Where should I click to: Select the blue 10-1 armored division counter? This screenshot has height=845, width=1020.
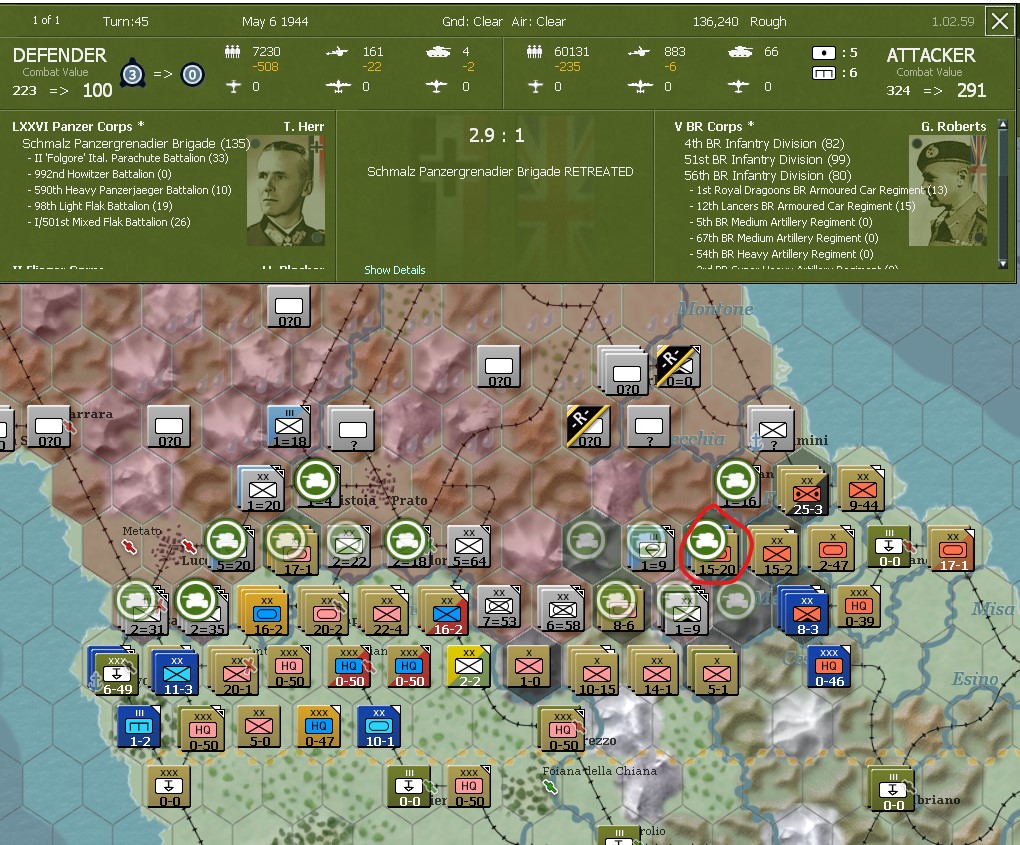point(379,727)
